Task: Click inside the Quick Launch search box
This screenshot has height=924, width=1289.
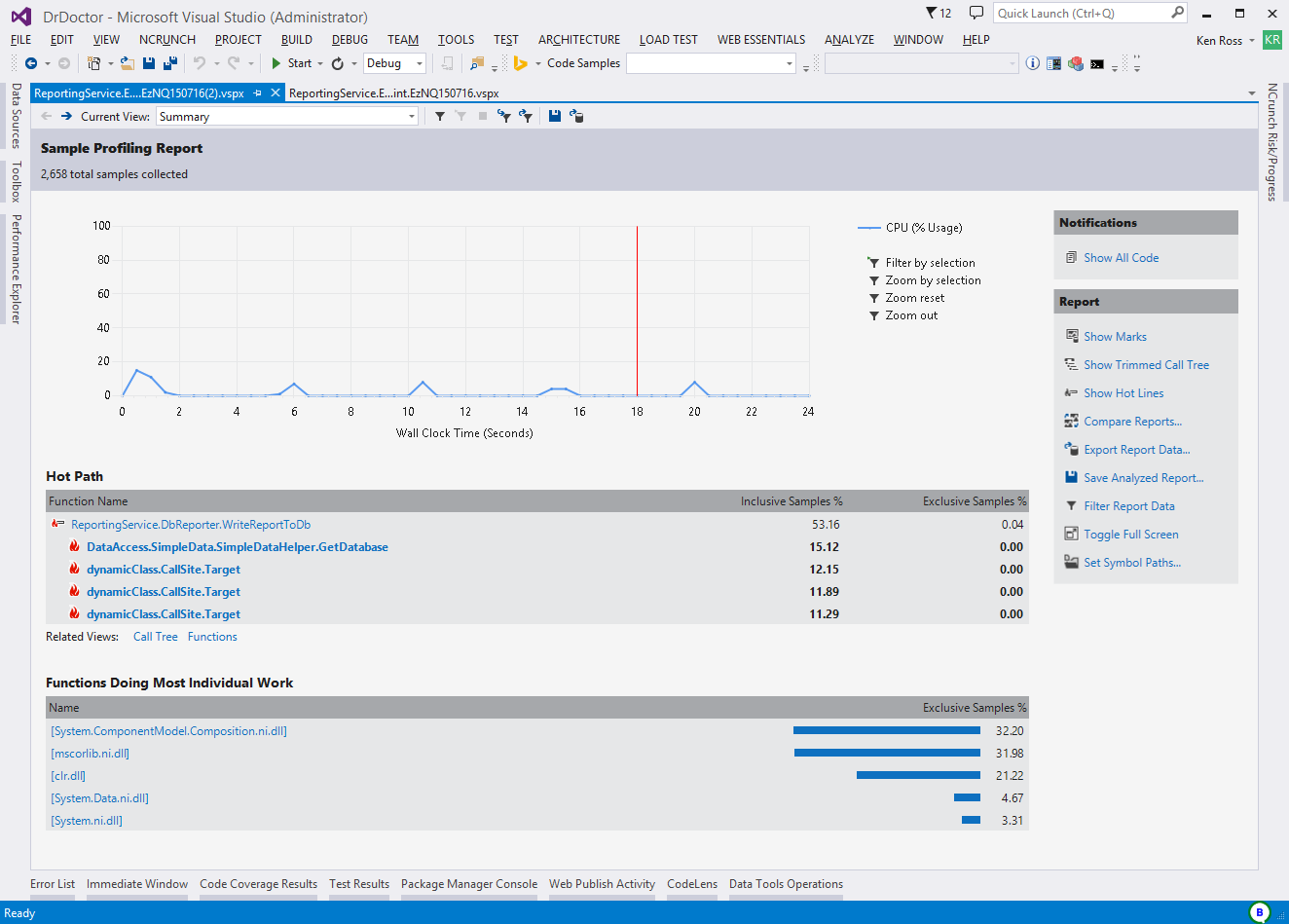Action: pos(1079,13)
